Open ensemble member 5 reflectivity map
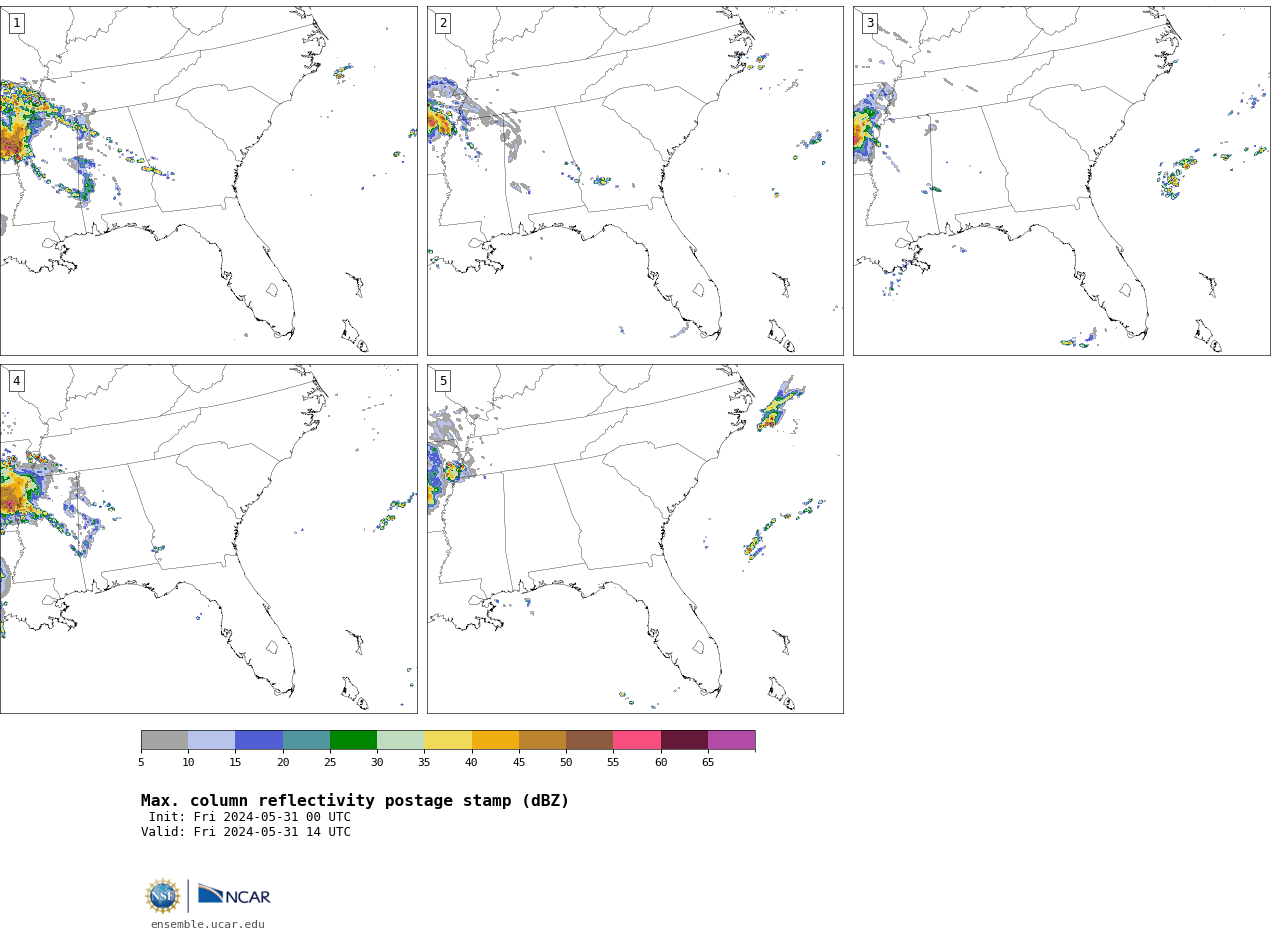Screen dimensions: 1280x936 [x=635, y=539]
